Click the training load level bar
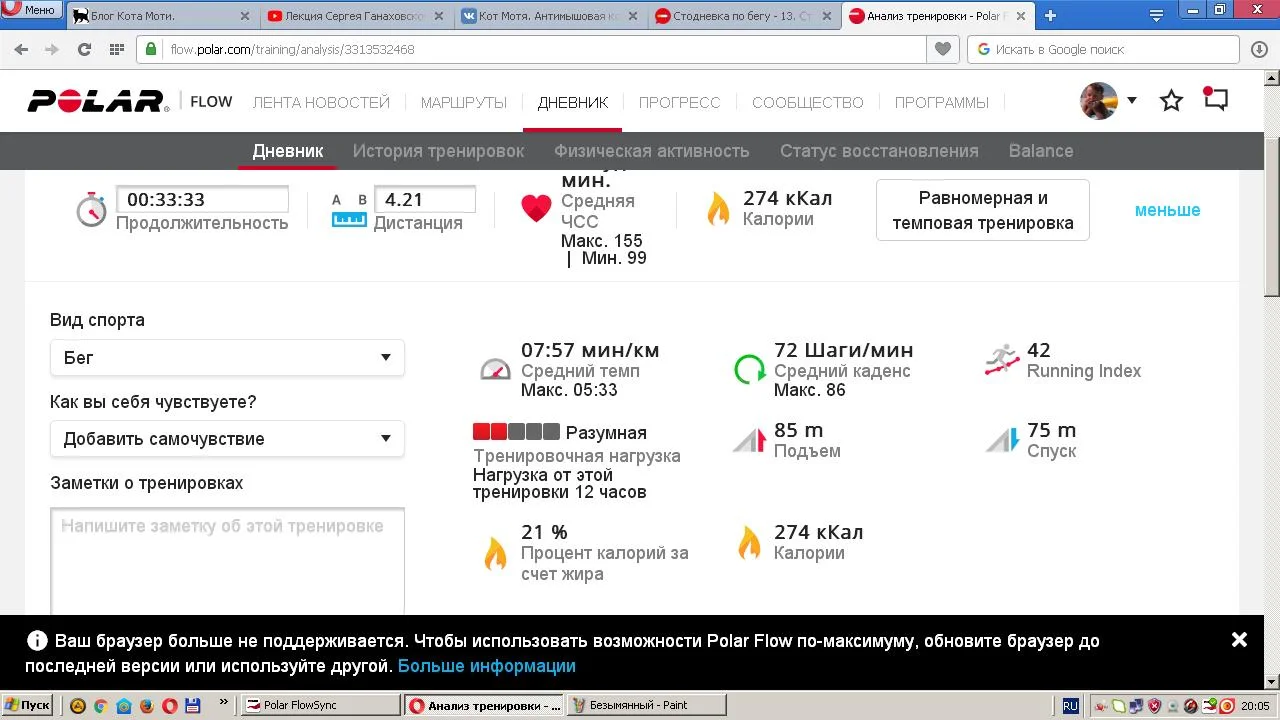 pos(516,432)
